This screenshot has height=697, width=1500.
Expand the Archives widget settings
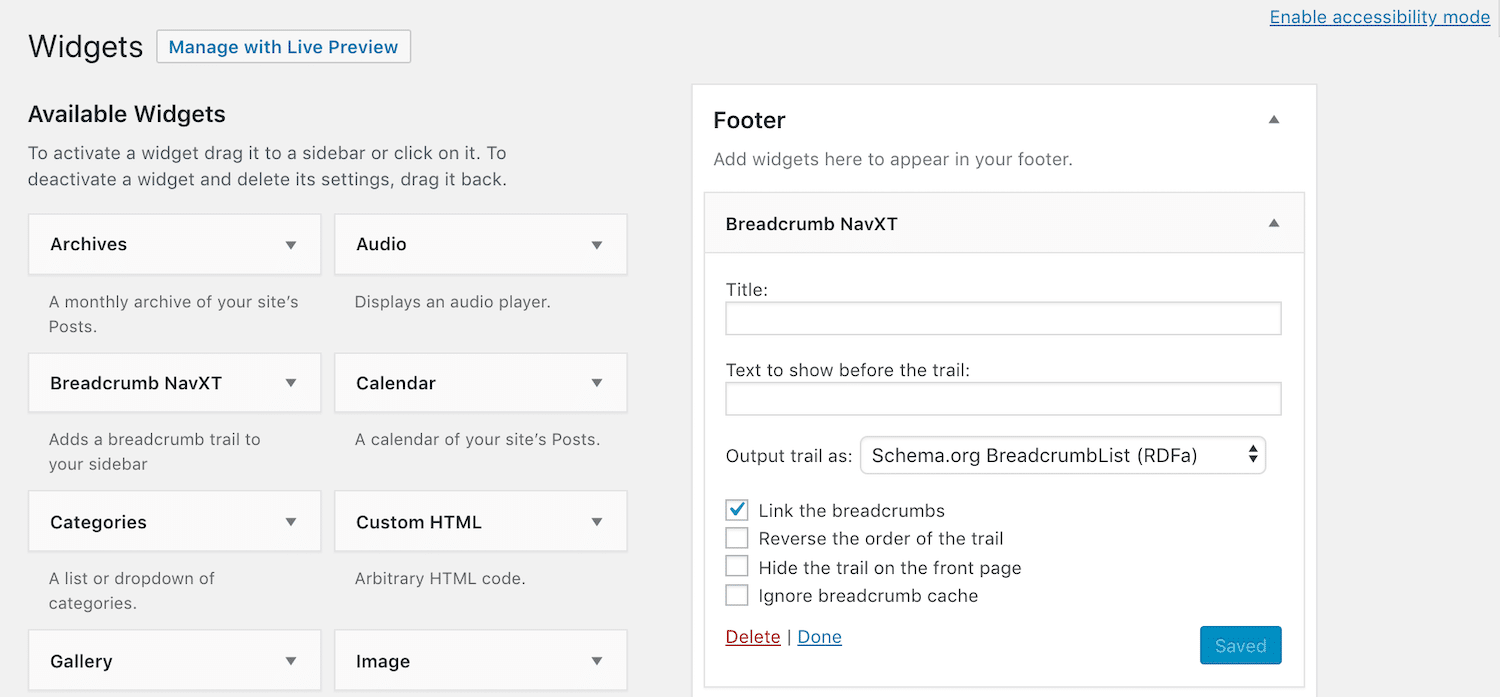[290, 244]
